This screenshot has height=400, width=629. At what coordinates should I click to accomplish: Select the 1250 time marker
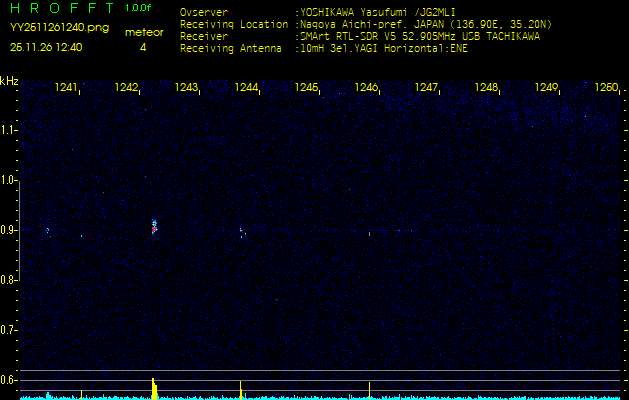[x=606, y=88]
